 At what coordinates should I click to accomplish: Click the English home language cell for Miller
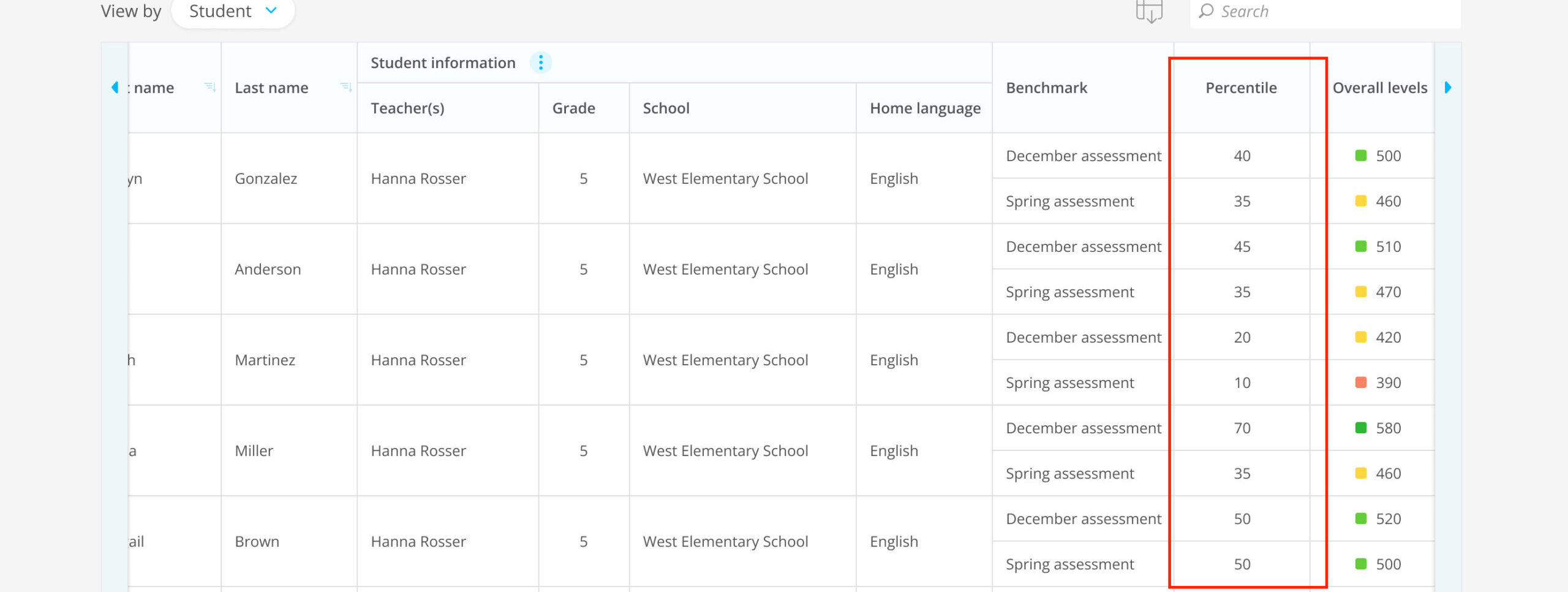[924, 450]
